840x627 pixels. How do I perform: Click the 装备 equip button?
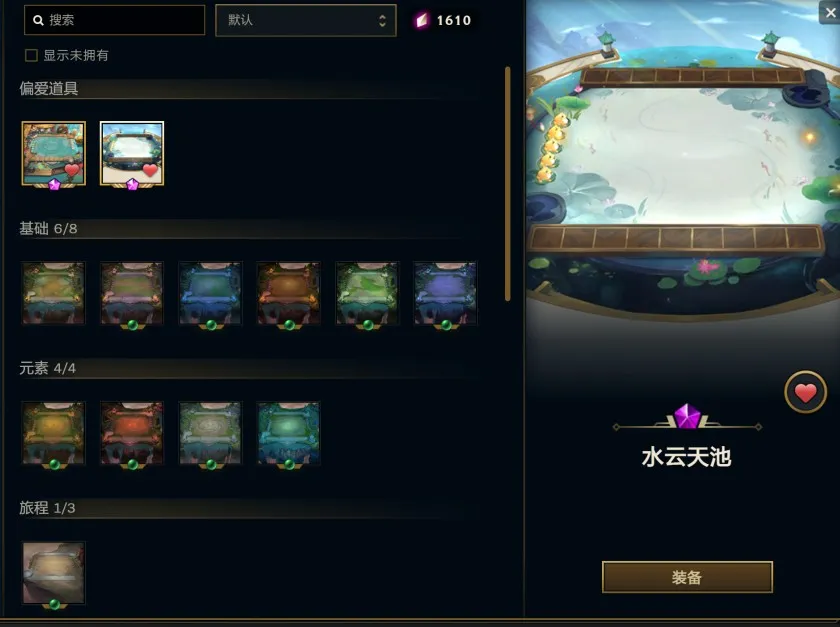pos(687,577)
